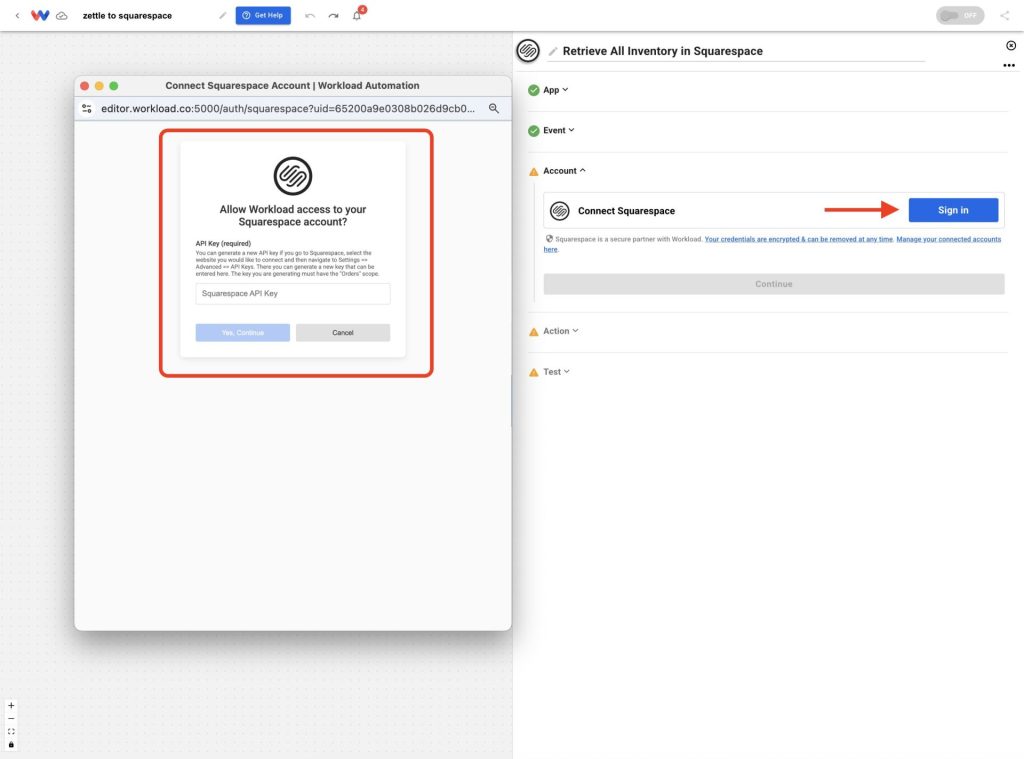Close the popup with red button
The width and height of the screenshot is (1024, 759).
click(x=84, y=86)
